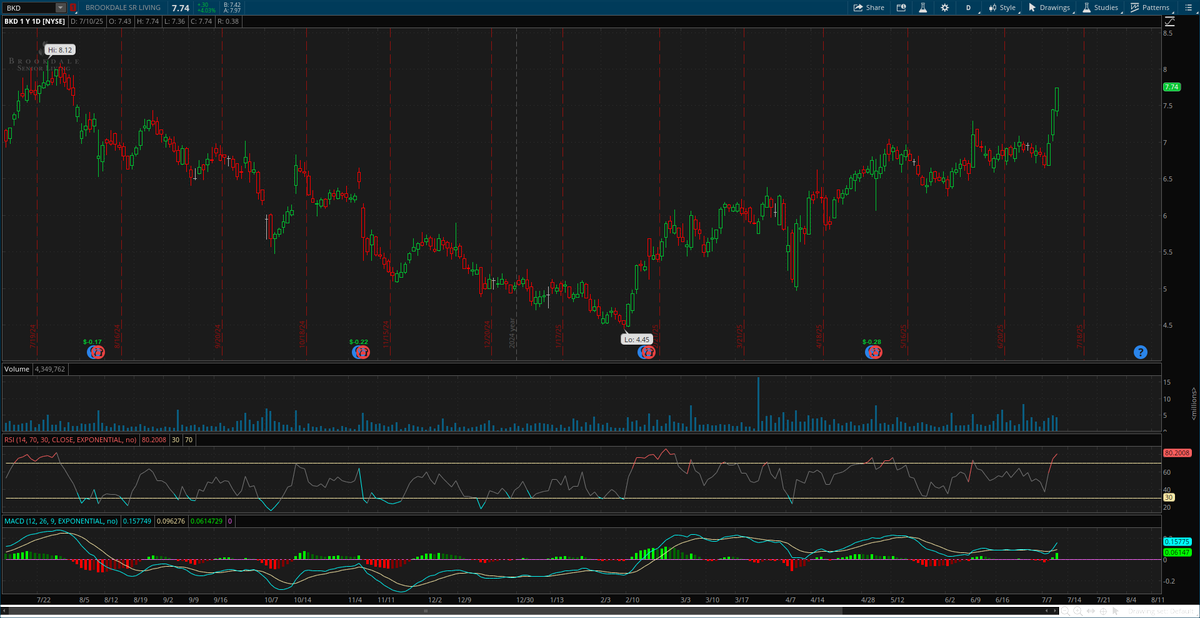Select the MACD (12, 26, 9, EXPONENTIAL, no) label
This screenshot has height=618, width=1200.
click(x=61, y=521)
